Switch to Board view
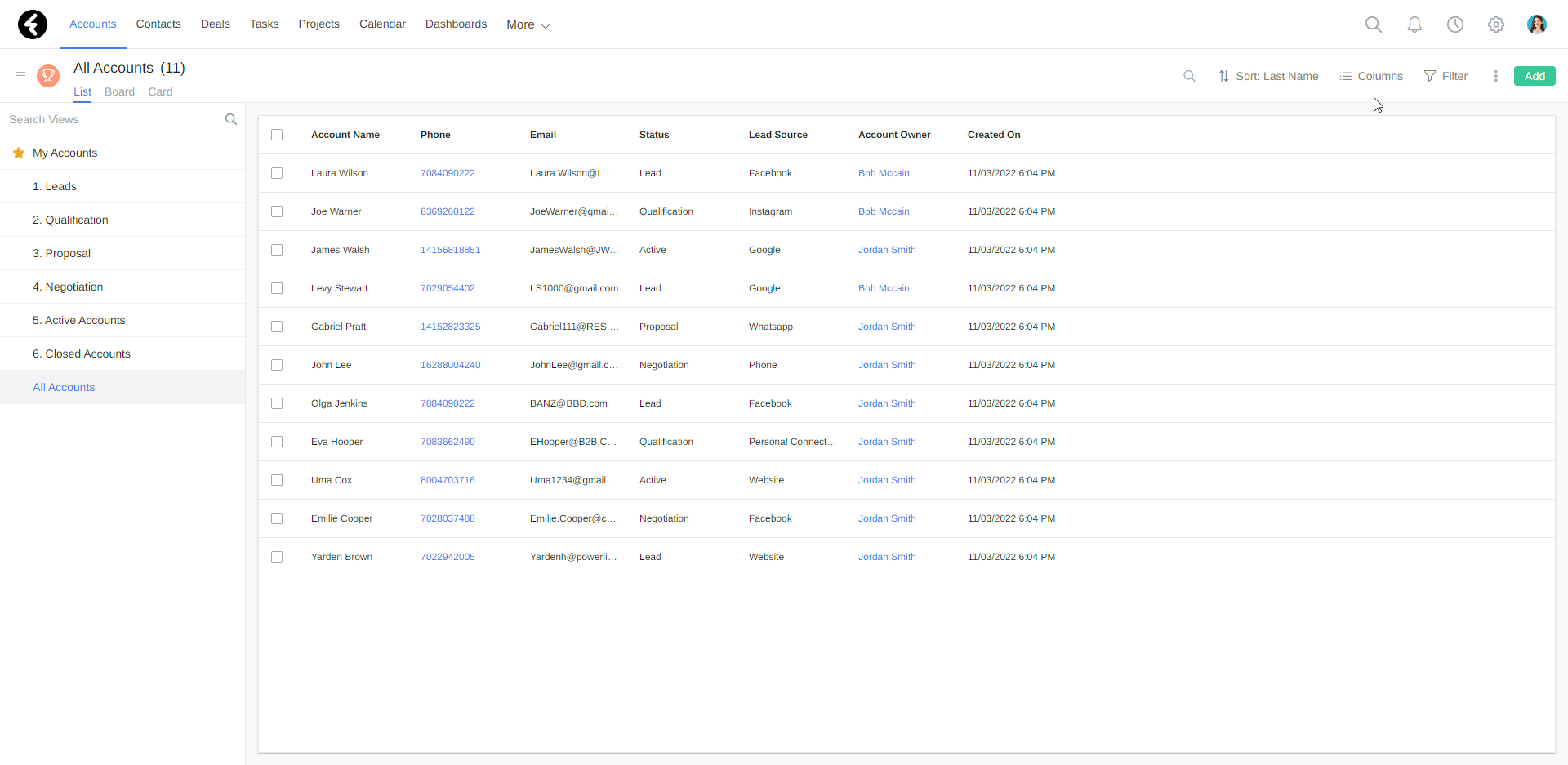Viewport: 1568px width, 765px height. [119, 91]
